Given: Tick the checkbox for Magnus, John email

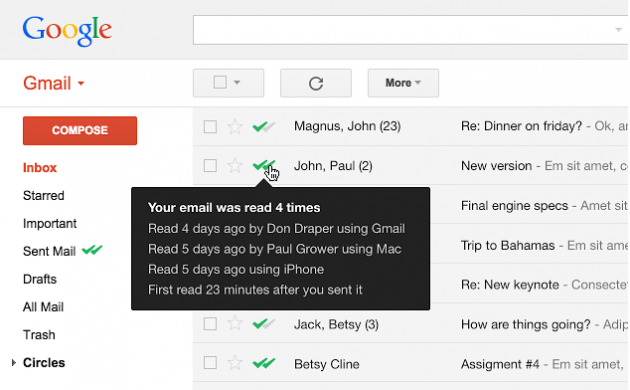Looking at the screenshot, I should [x=210, y=127].
